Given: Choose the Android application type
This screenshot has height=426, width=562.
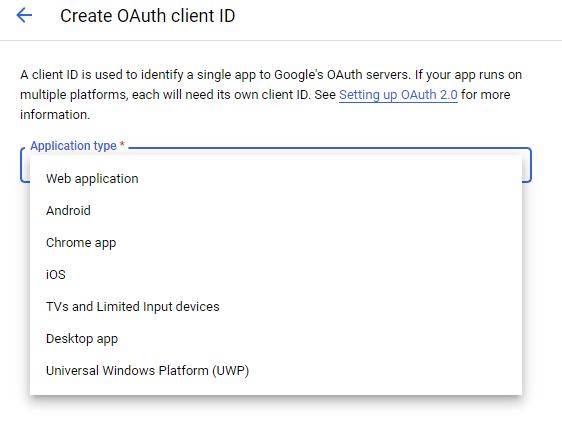Looking at the screenshot, I should (x=276, y=210).
